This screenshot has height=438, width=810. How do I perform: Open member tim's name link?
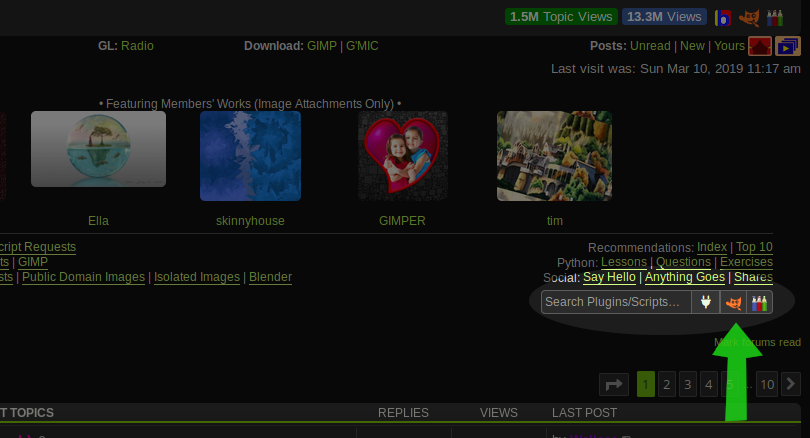pyautogui.click(x=555, y=221)
